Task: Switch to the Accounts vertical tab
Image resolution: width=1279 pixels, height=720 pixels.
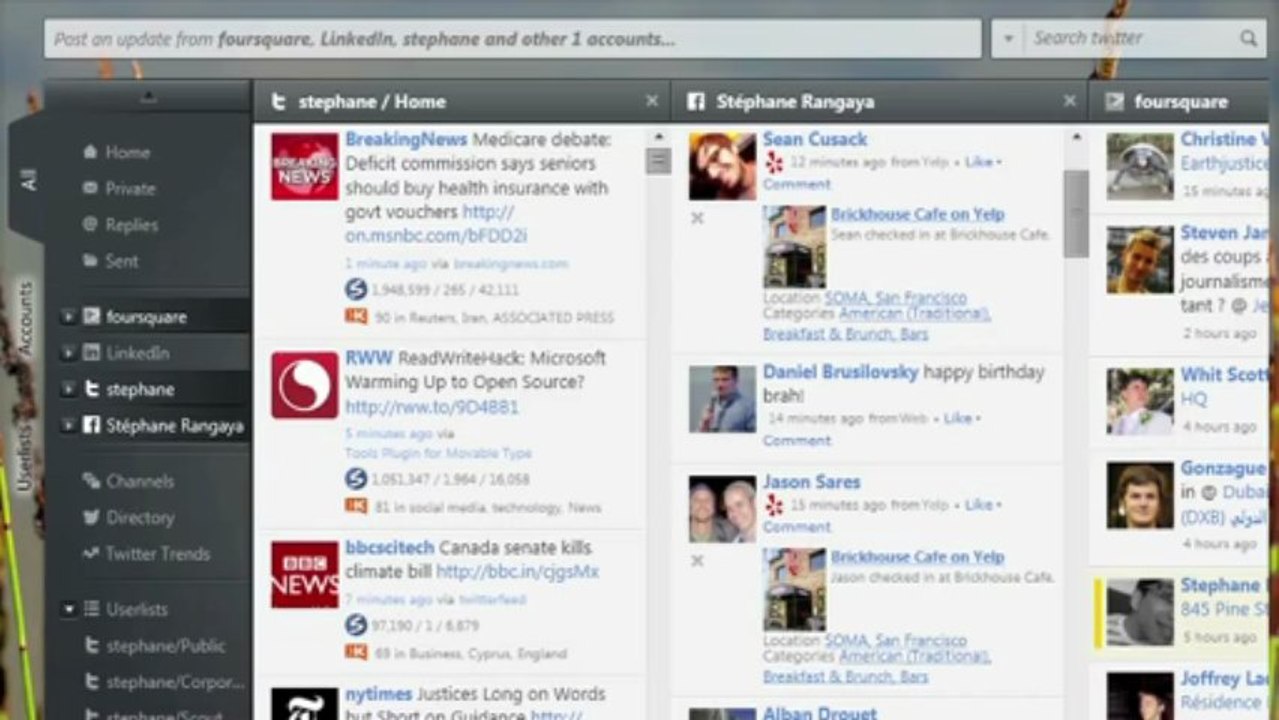Action: [x=27, y=319]
